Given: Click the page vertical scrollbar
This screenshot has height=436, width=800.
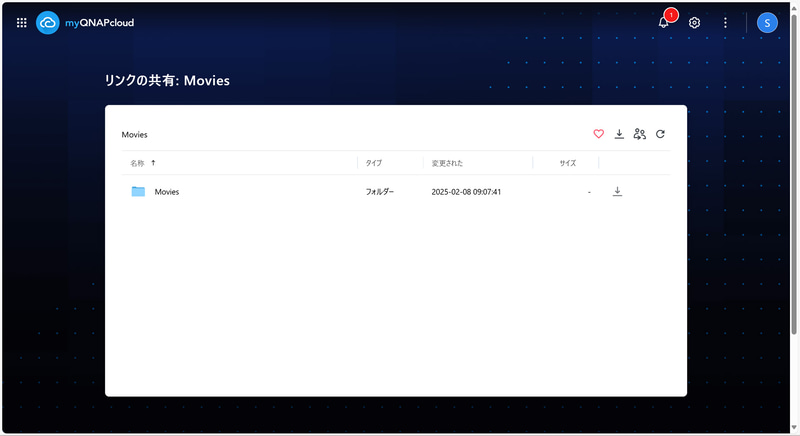Looking at the screenshot, I should 794,174.
